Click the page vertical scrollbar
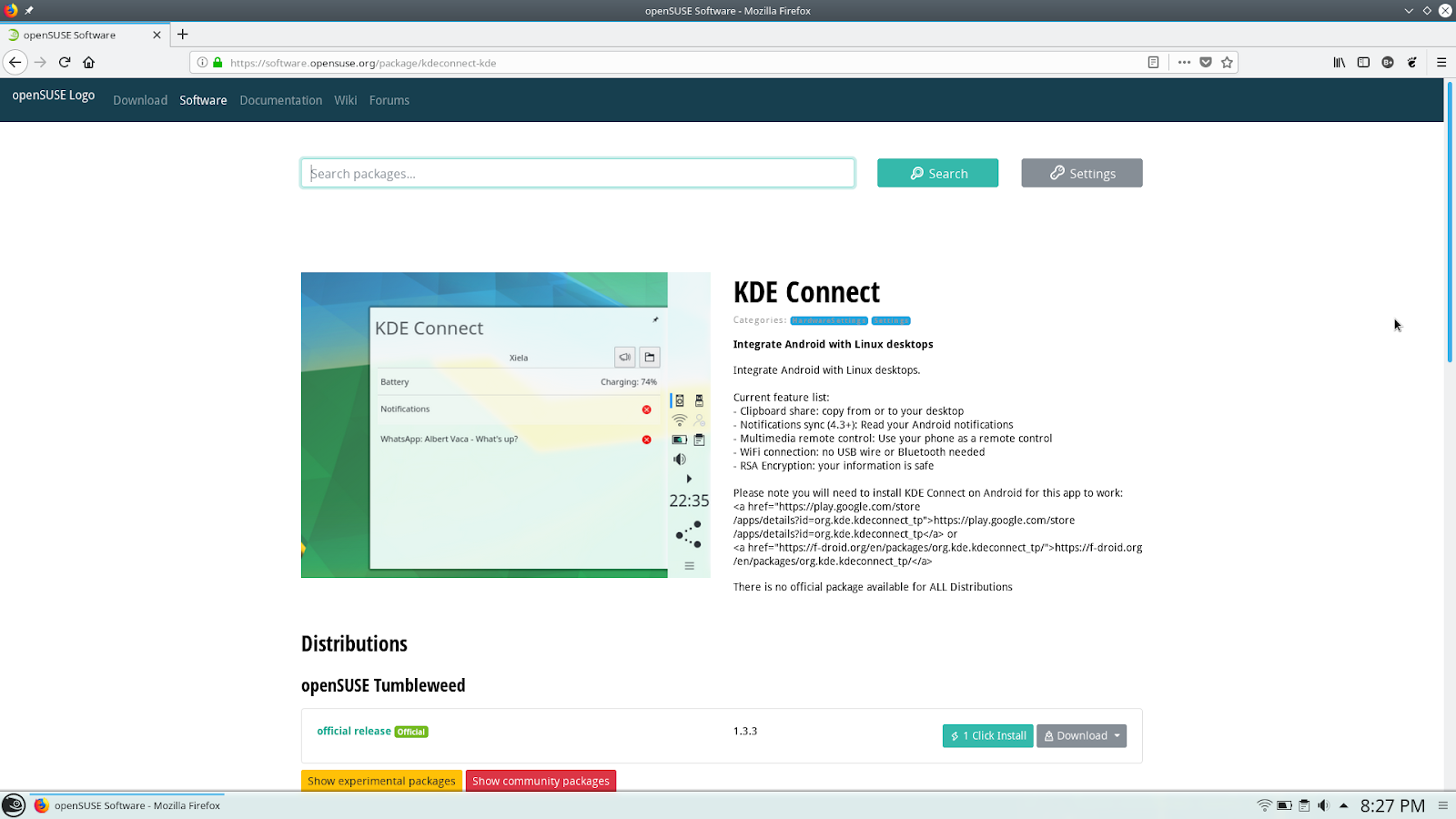The image size is (1456, 819). coord(1450,222)
